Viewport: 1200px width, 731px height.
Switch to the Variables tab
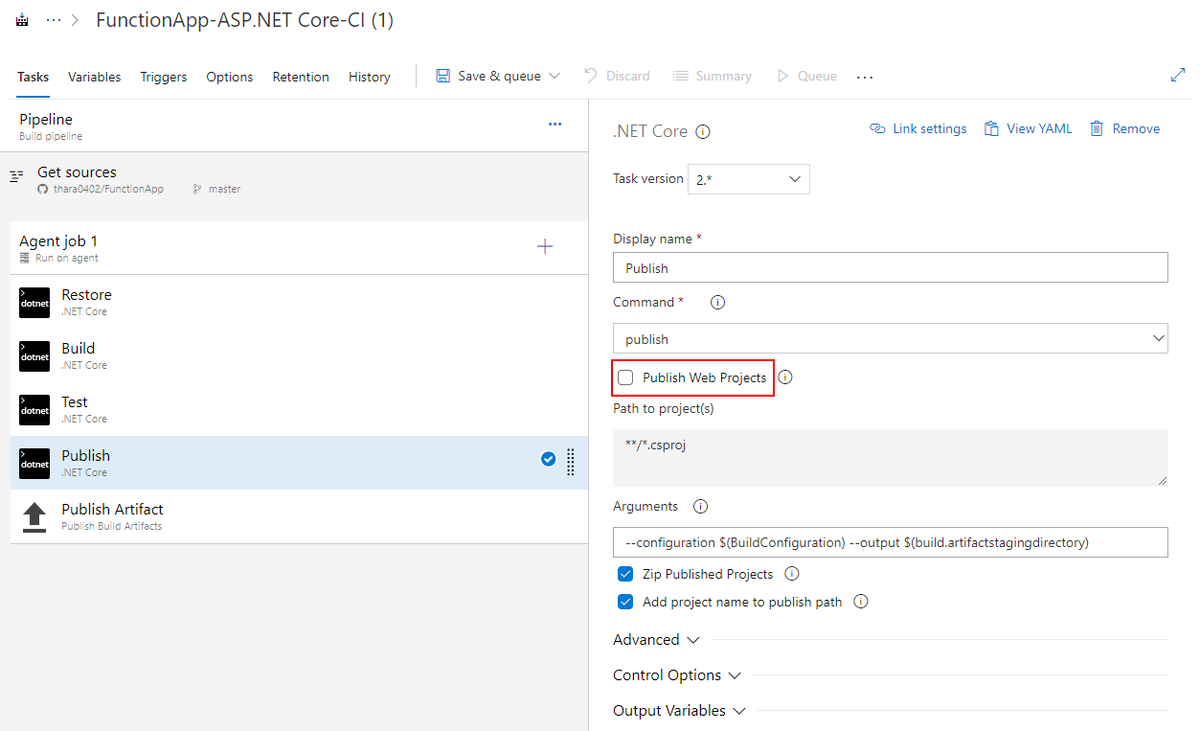[94, 77]
